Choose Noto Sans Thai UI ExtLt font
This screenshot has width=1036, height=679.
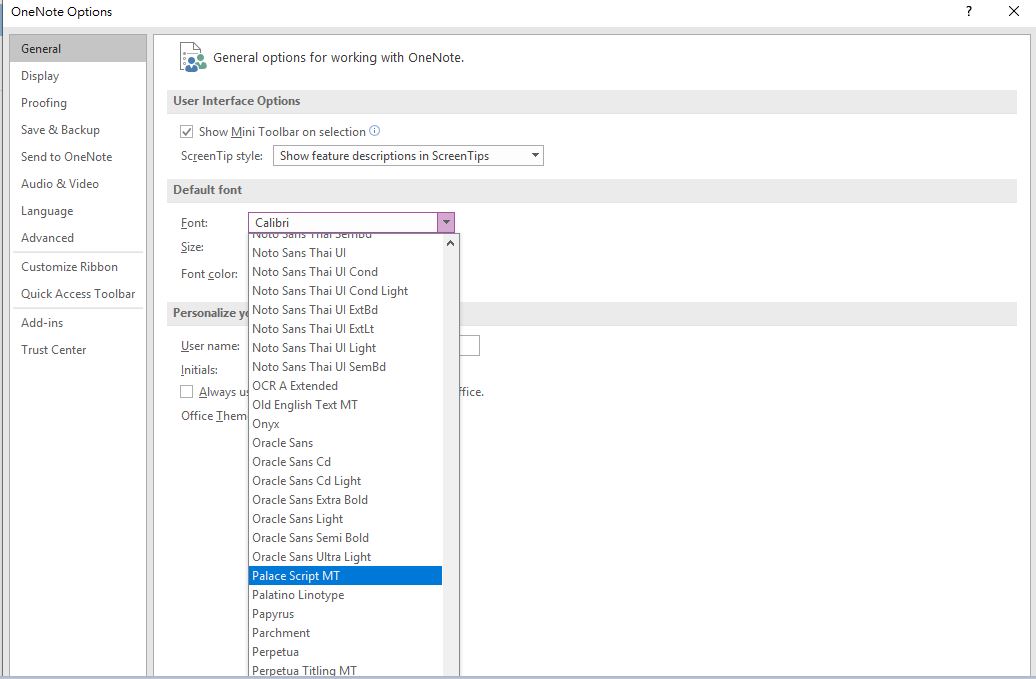tap(346, 329)
